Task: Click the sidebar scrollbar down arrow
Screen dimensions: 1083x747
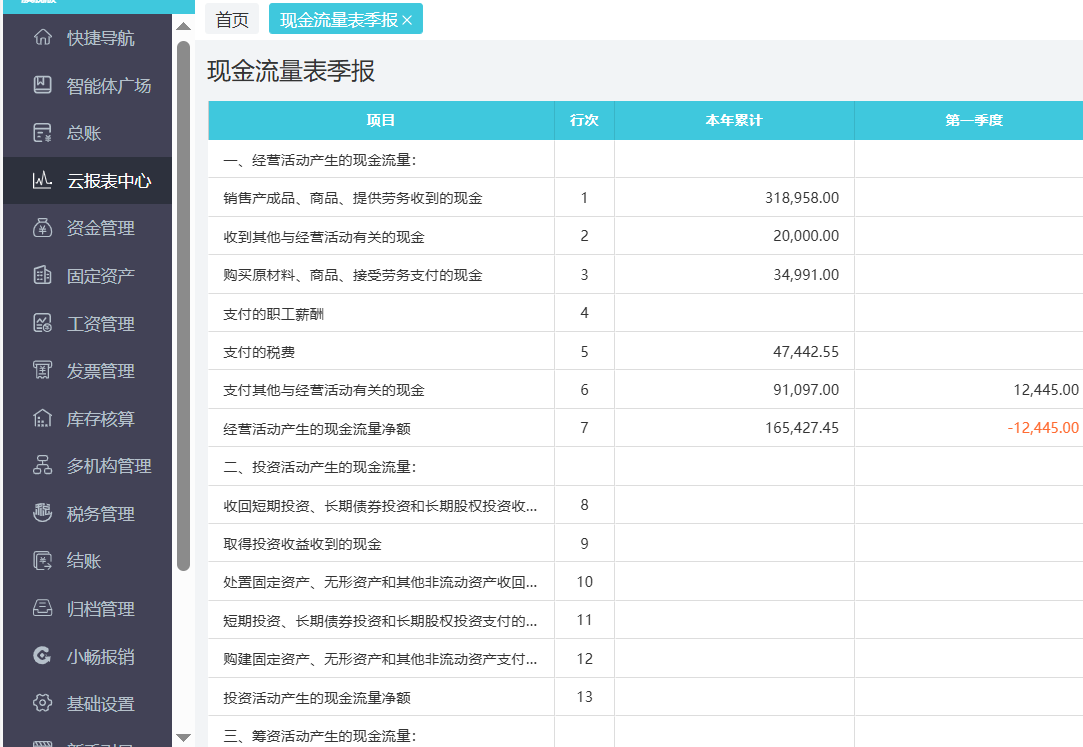Action: coord(183,740)
